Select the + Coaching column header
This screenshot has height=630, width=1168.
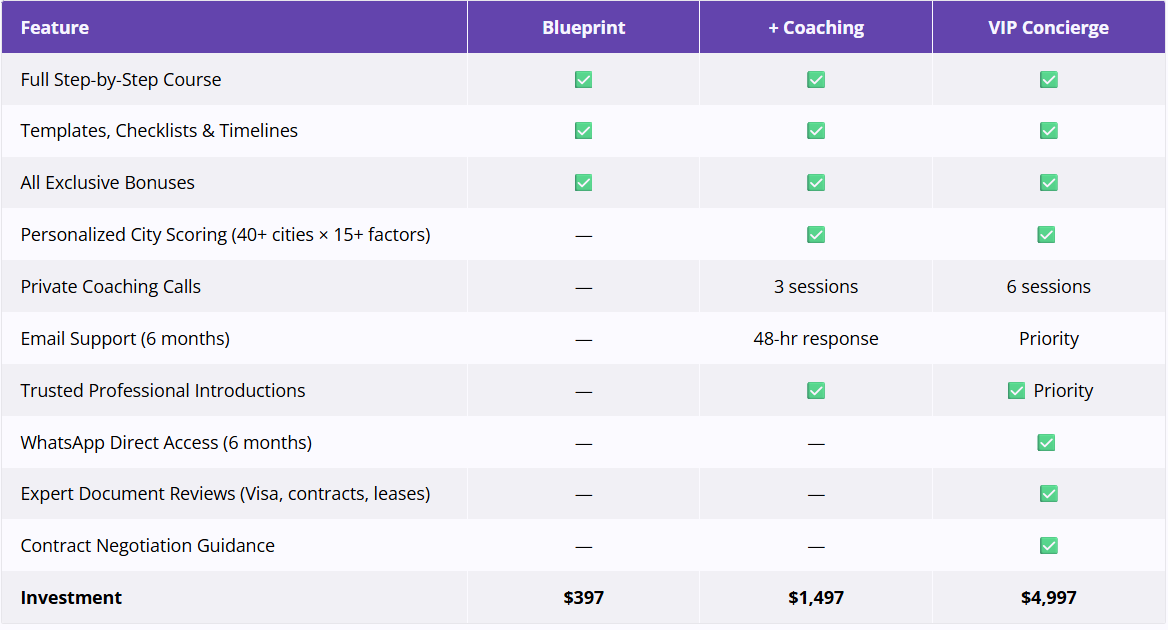(x=816, y=28)
